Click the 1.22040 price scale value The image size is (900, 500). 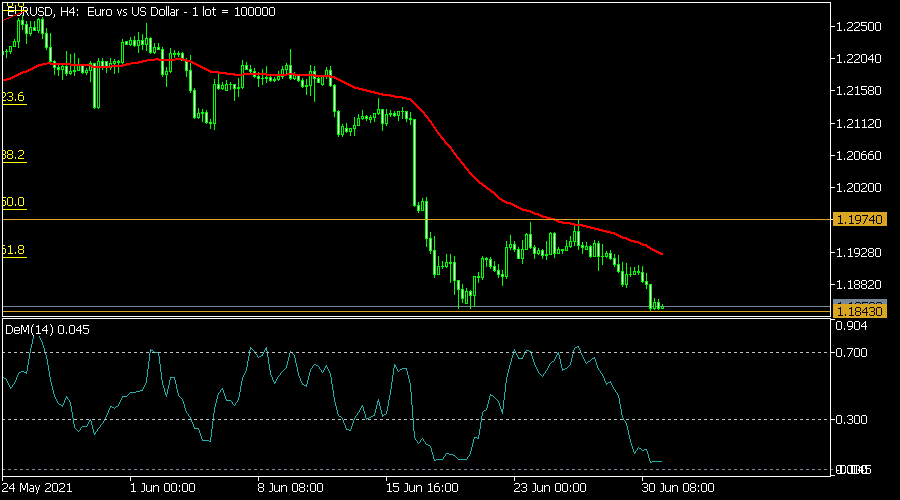858,59
